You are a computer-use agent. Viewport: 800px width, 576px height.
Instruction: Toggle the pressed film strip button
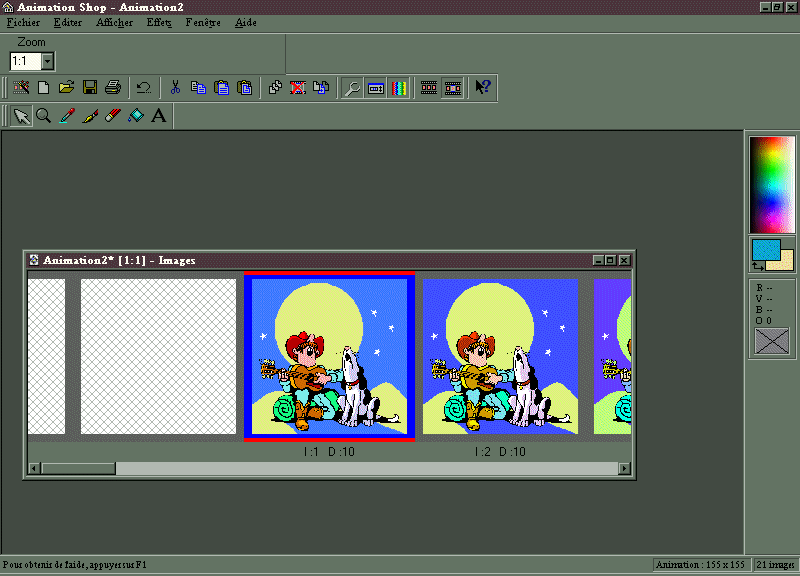tap(453, 88)
